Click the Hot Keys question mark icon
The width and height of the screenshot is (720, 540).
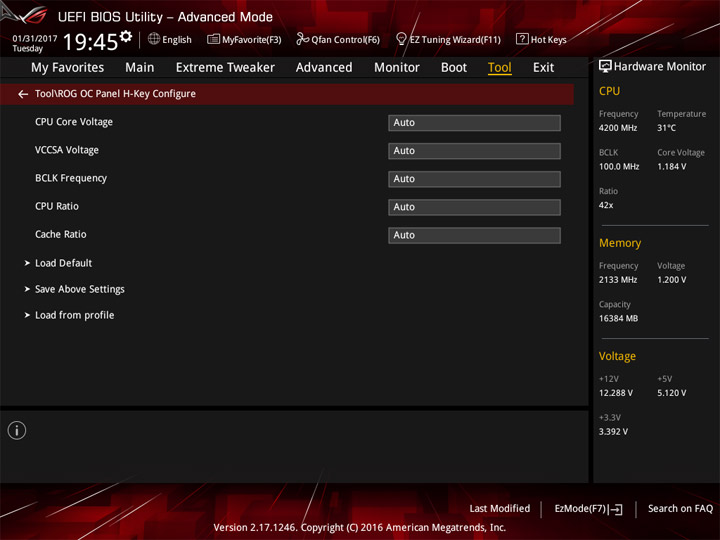[x=522, y=39]
